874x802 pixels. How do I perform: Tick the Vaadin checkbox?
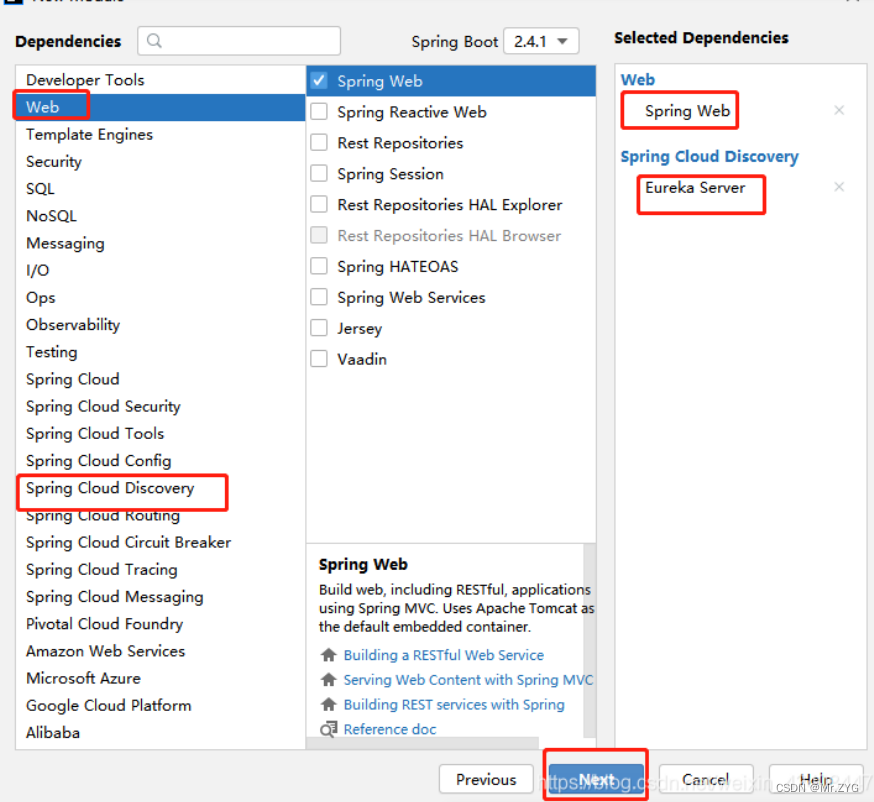click(319, 359)
